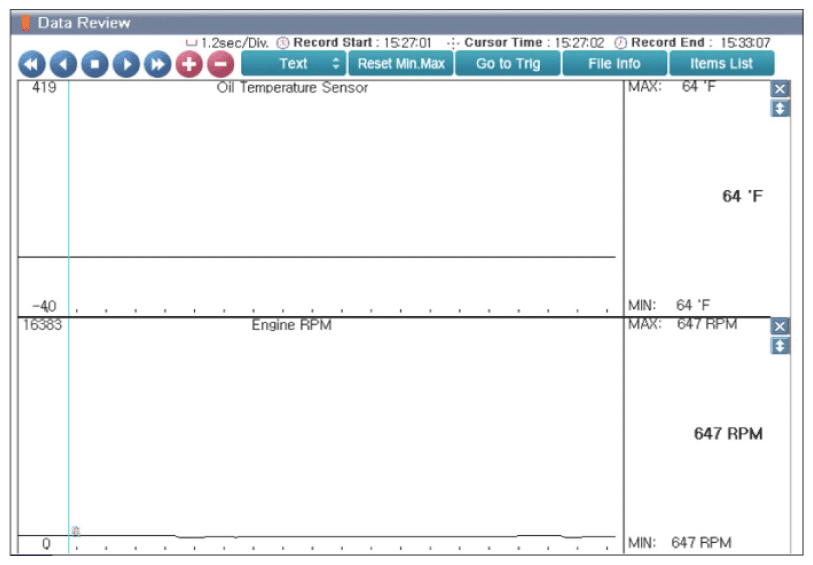
Task: Play the recorded data
Action: coord(127,64)
